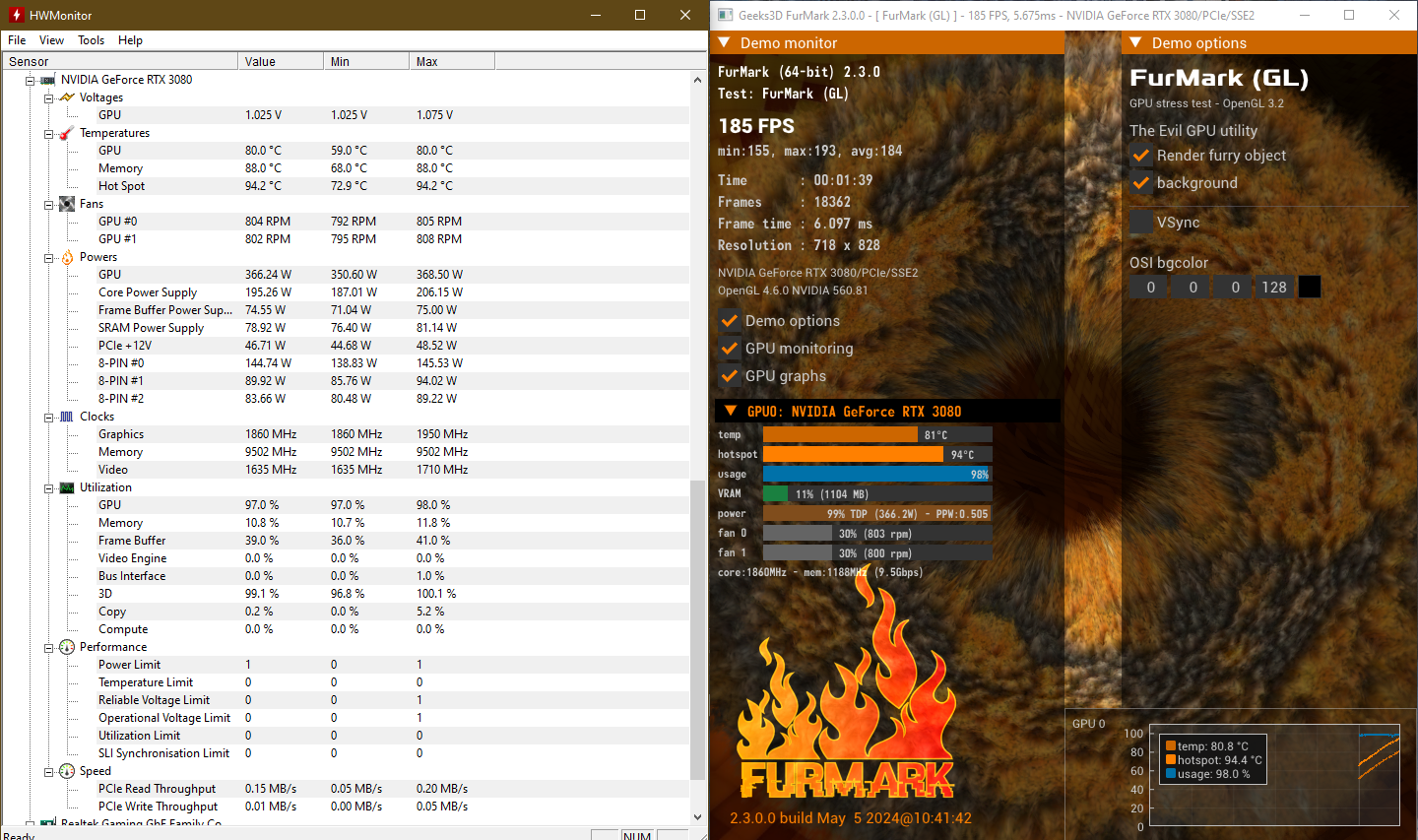1418x840 pixels.
Task: Select the Video Engine utilization row
Action: (x=345, y=558)
